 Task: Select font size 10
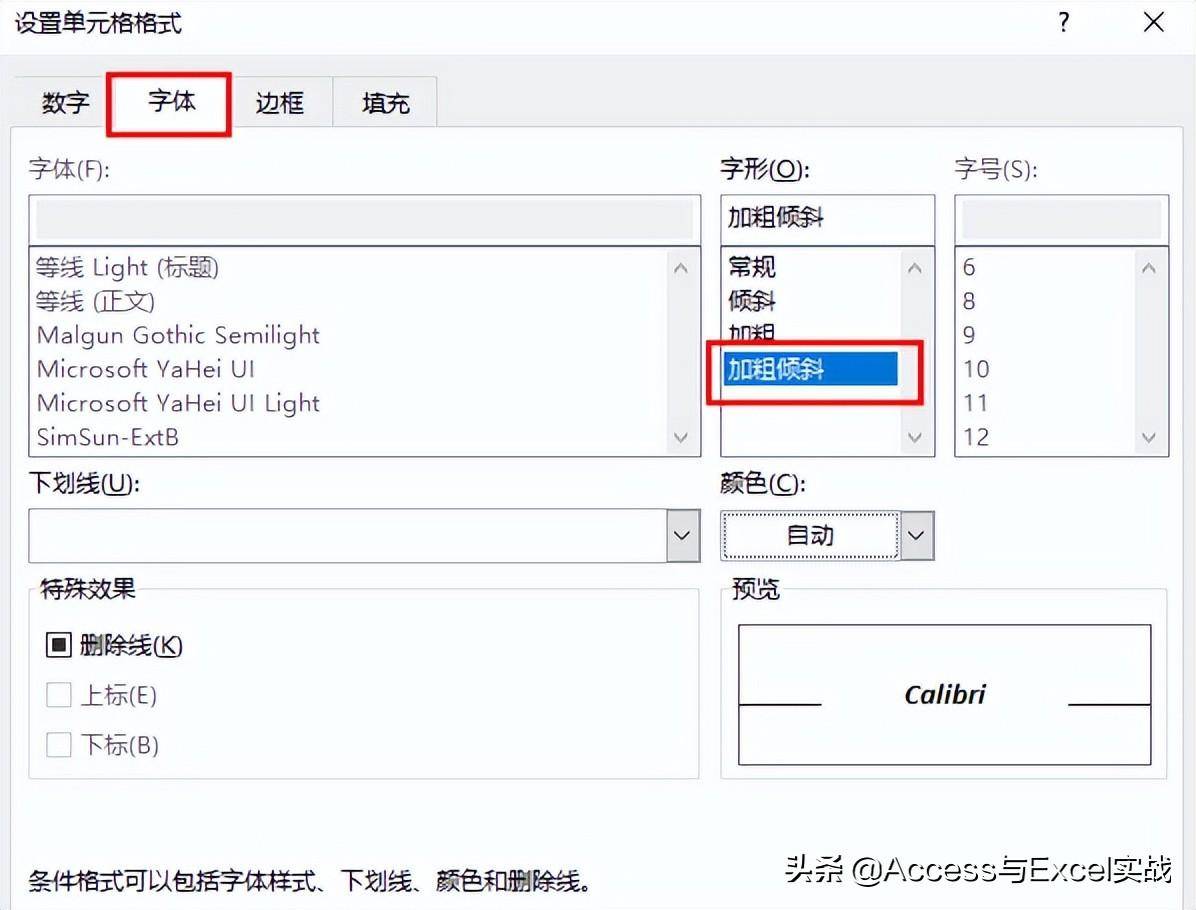click(x=976, y=369)
